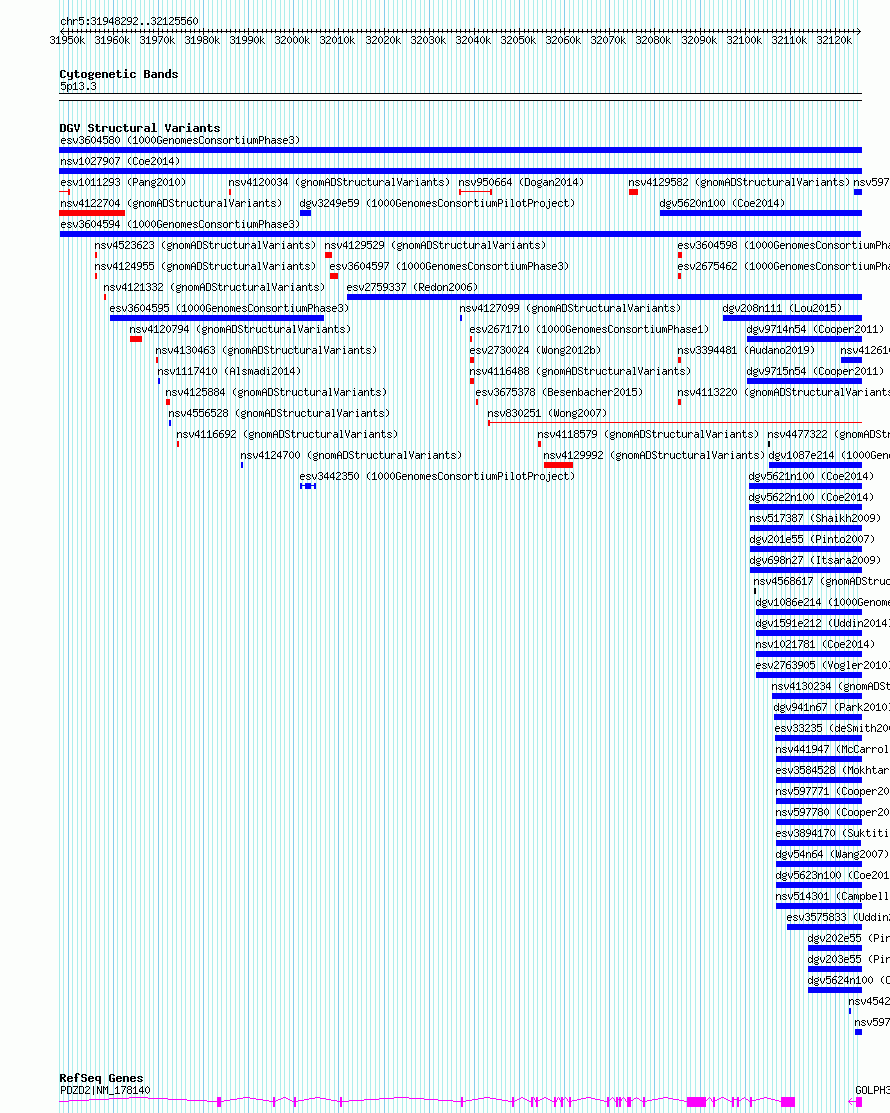This screenshot has width=890, height=1113.
Task: Click variant nsv830251 (Wong2007)
Action: tap(547, 413)
